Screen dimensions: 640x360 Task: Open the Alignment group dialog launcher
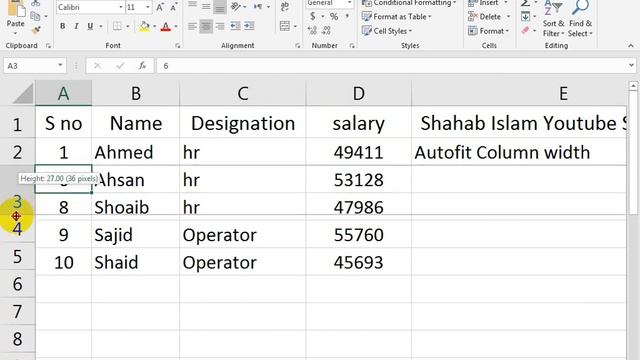[298, 46]
